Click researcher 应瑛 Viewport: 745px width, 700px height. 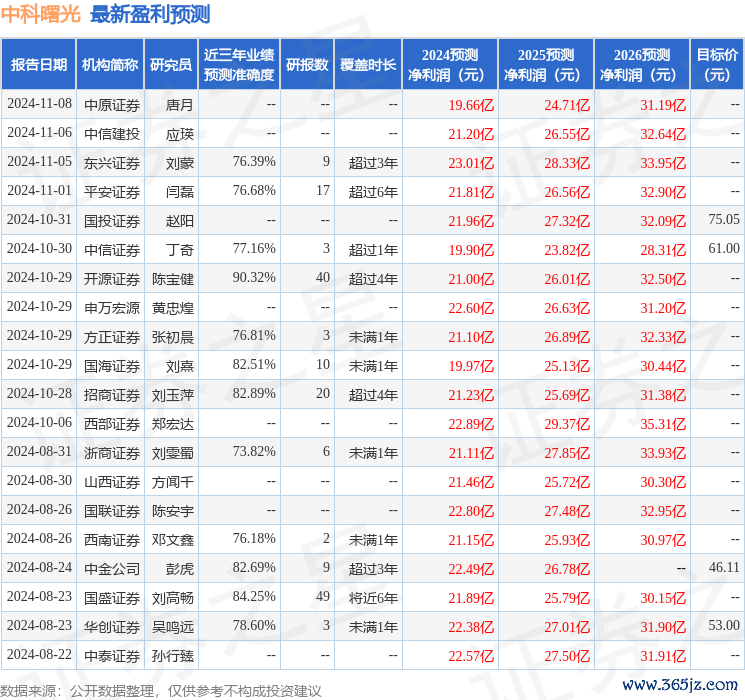click(x=180, y=134)
